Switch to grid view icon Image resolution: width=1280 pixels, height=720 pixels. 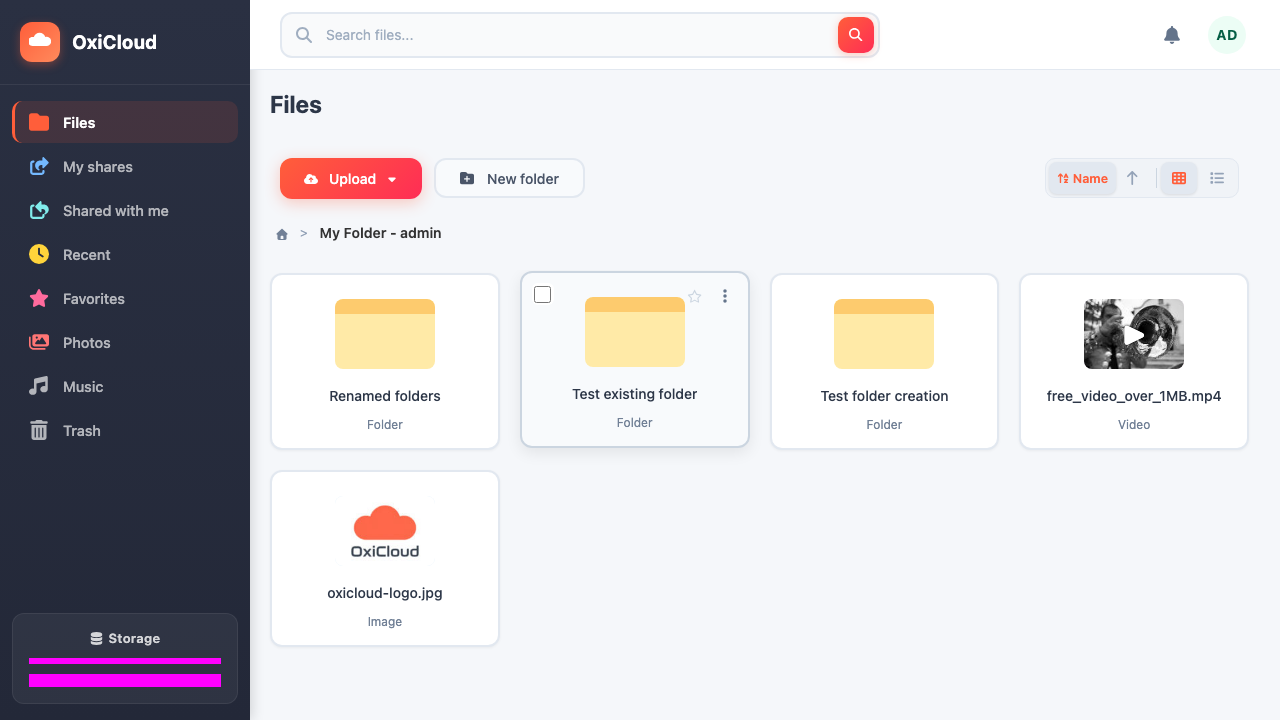(x=1179, y=179)
